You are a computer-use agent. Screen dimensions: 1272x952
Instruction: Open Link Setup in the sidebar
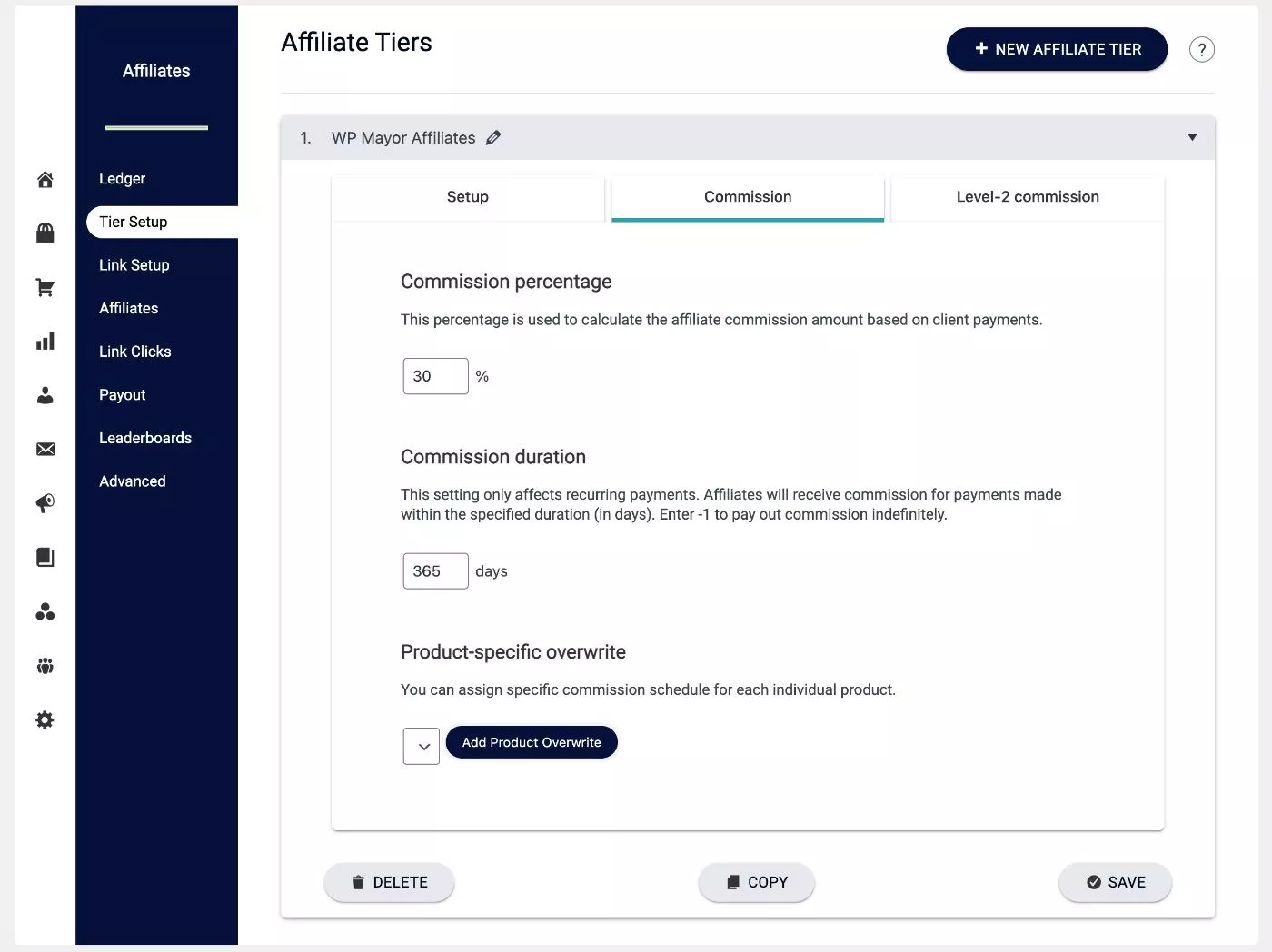tap(134, 265)
